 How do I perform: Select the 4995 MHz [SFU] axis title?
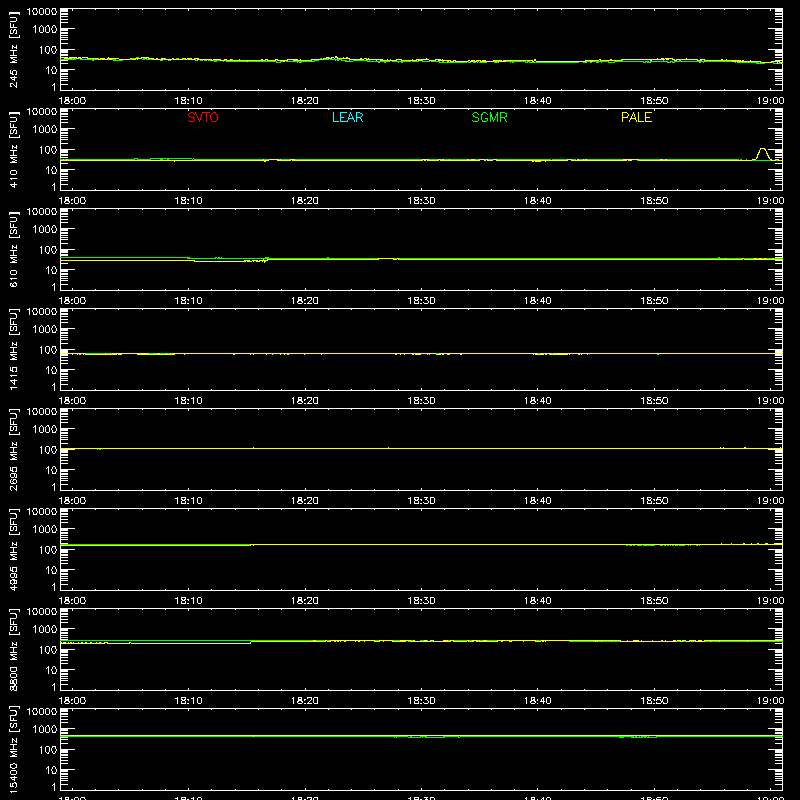[14, 549]
